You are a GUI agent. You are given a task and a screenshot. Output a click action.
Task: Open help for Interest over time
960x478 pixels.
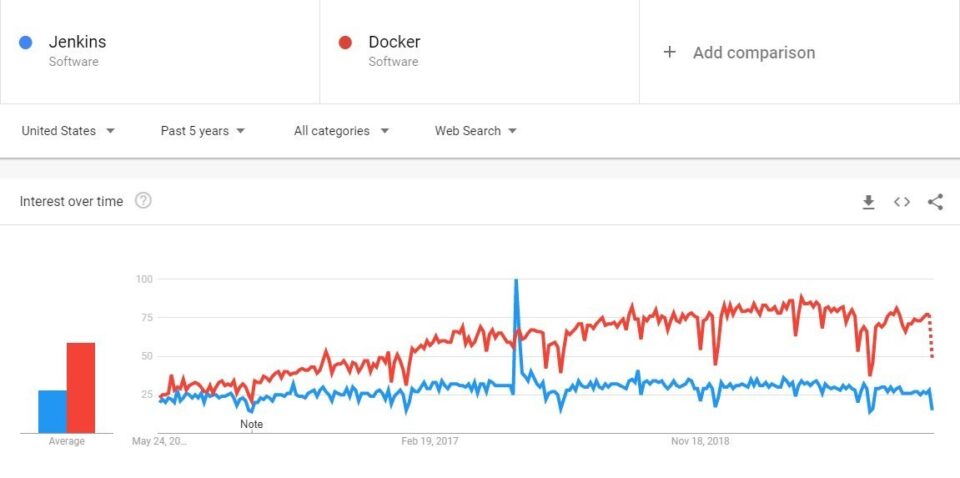[x=143, y=201]
